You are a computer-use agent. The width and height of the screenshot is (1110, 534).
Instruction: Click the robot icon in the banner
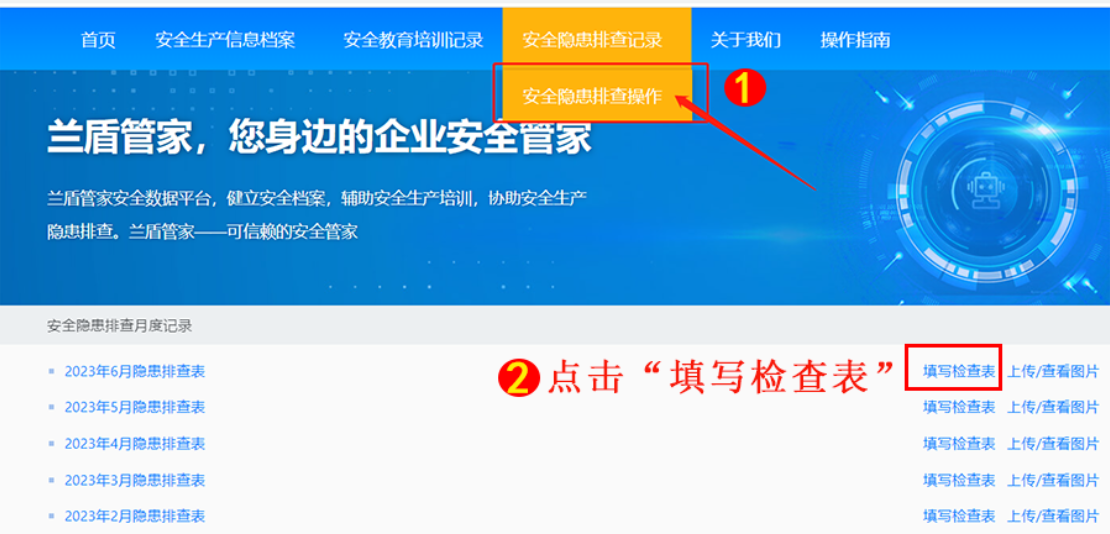pos(986,191)
